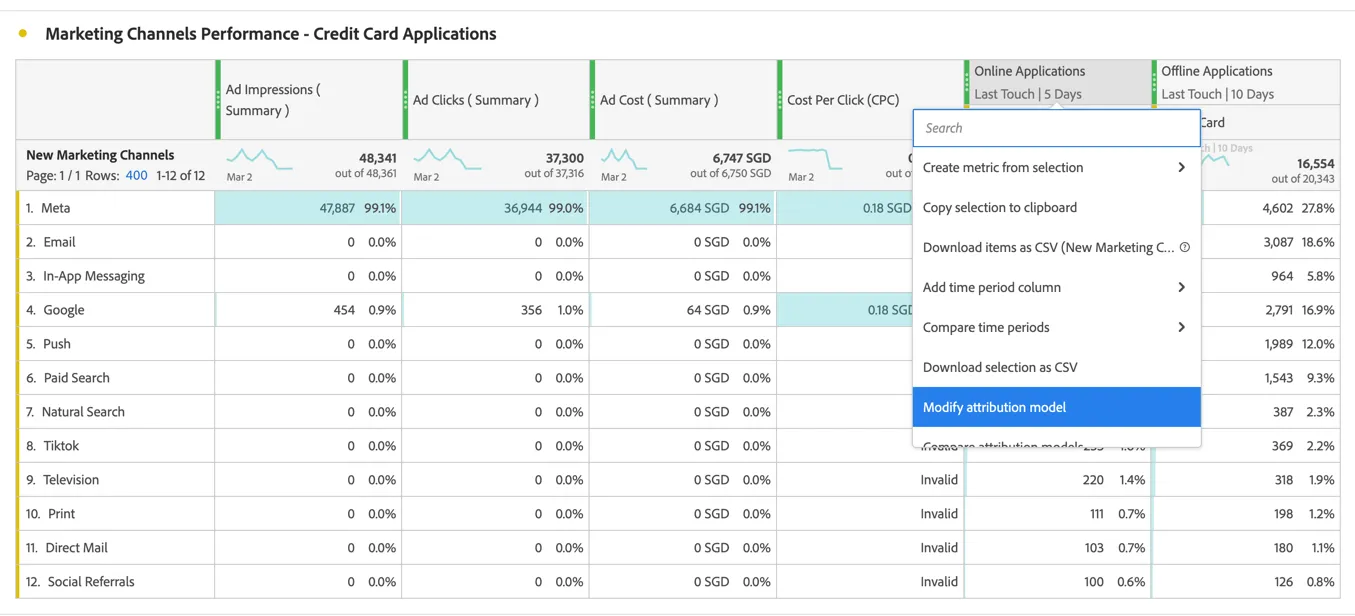The width and height of the screenshot is (1355, 616).
Task: Click the context menu Search field
Action: tap(1056, 128)
